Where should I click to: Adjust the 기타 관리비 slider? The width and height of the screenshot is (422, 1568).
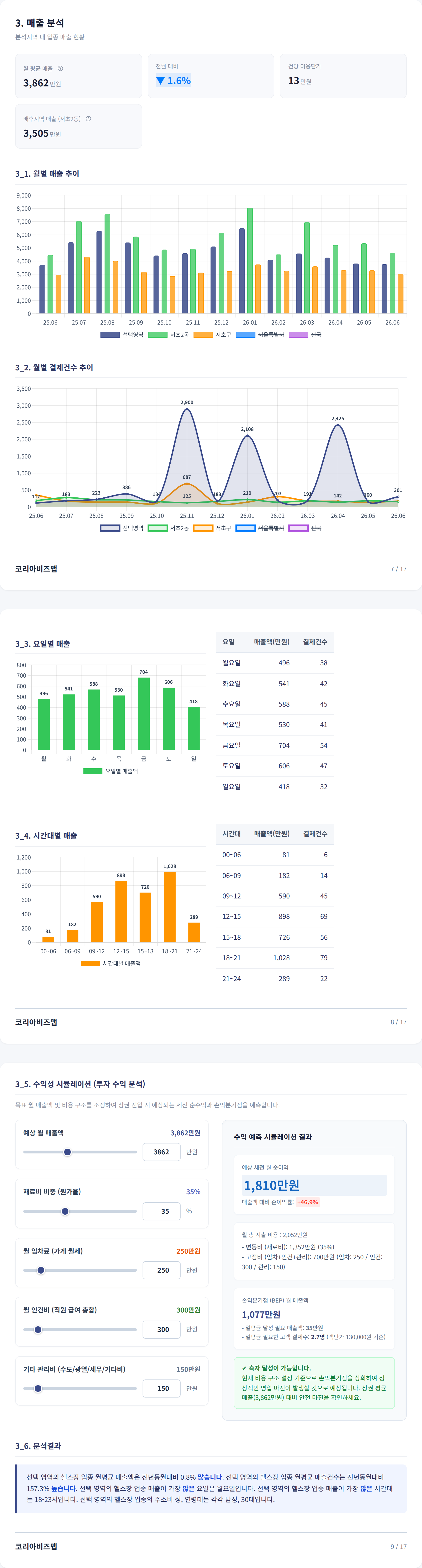pos(80,1389)
